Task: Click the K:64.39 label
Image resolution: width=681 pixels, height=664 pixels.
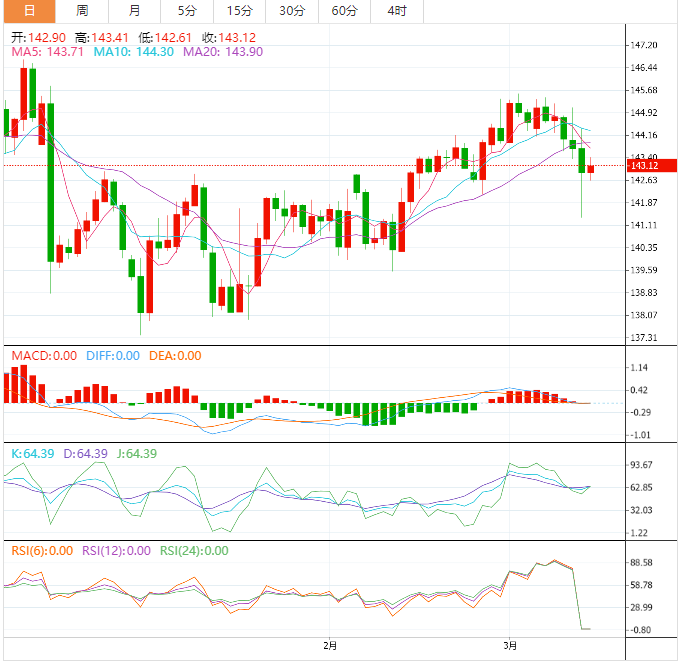Action: [x=33, y=454]
